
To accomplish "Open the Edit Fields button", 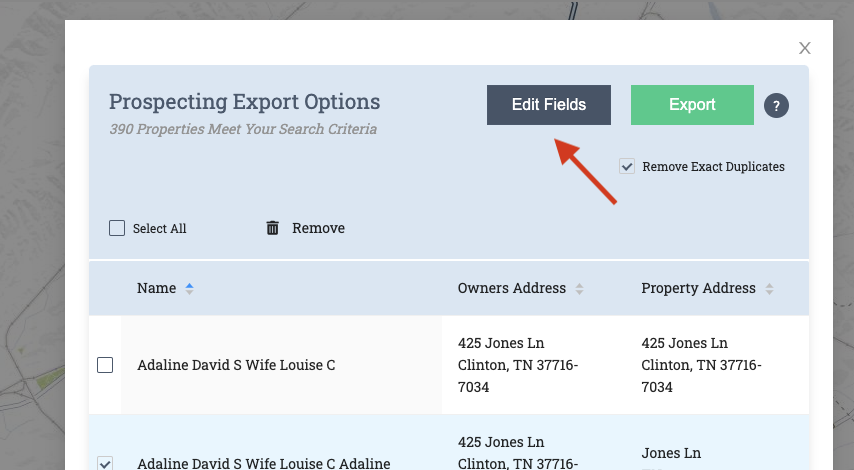I will [548, 105].
